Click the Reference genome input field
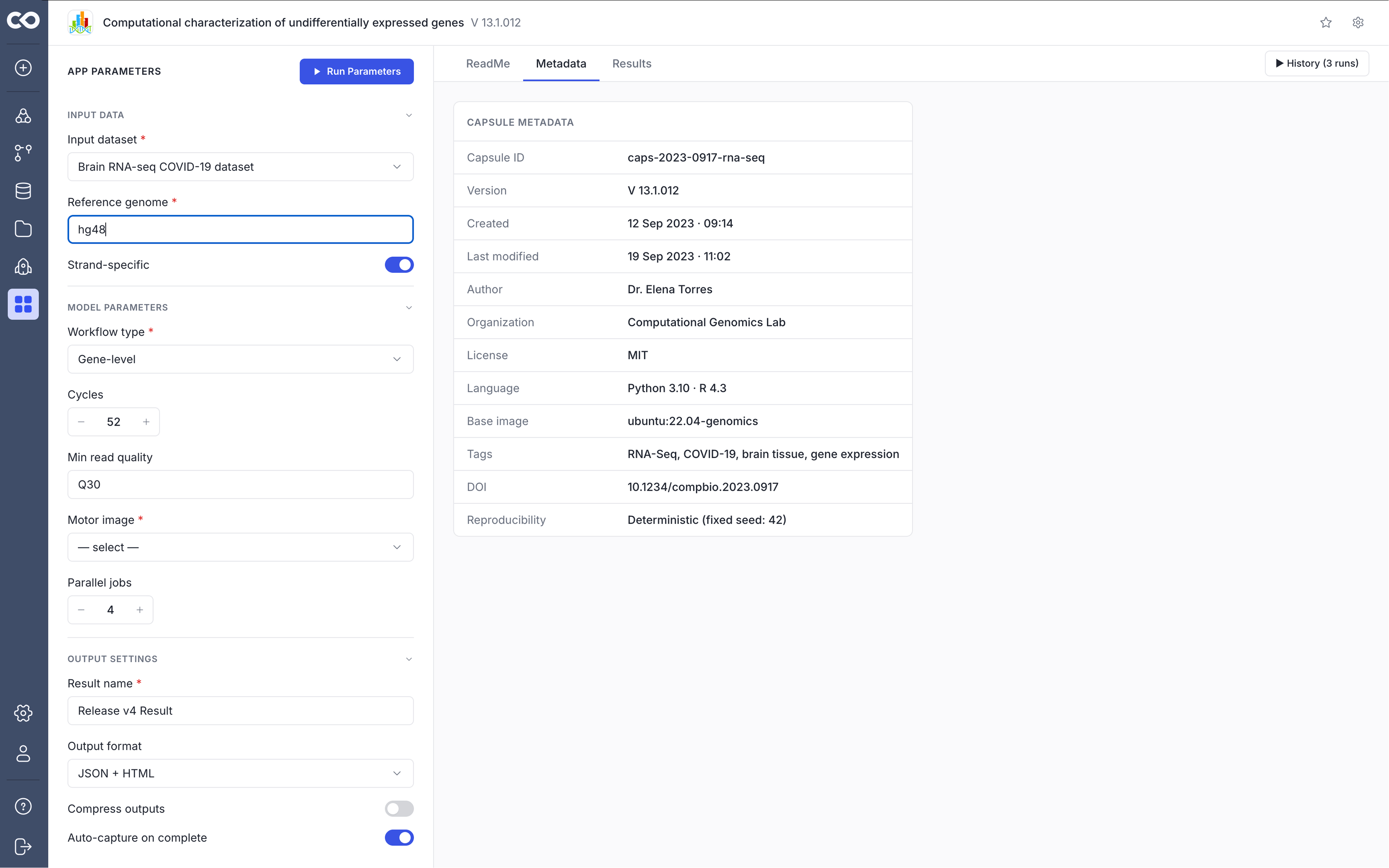 tap(241, 230)
